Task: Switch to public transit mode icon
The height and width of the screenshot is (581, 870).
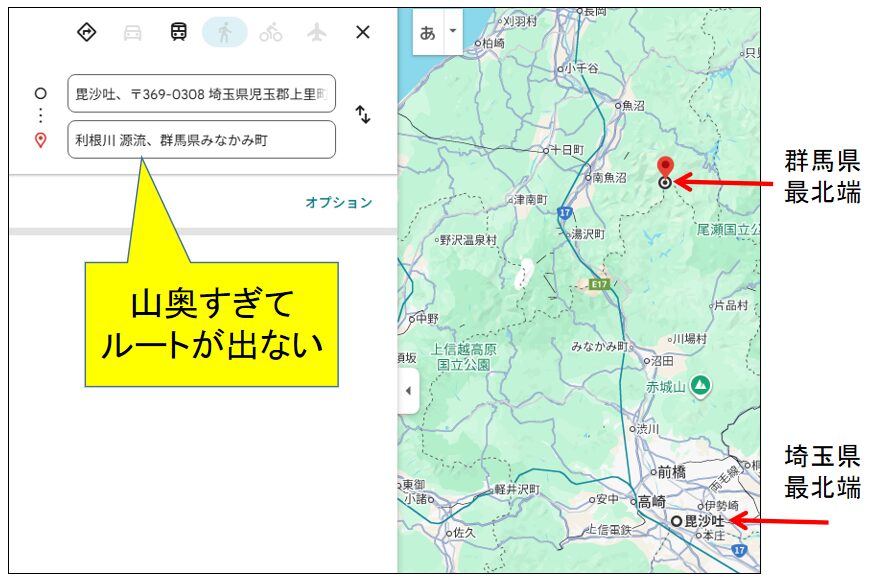Action: [x=178, y=32]
